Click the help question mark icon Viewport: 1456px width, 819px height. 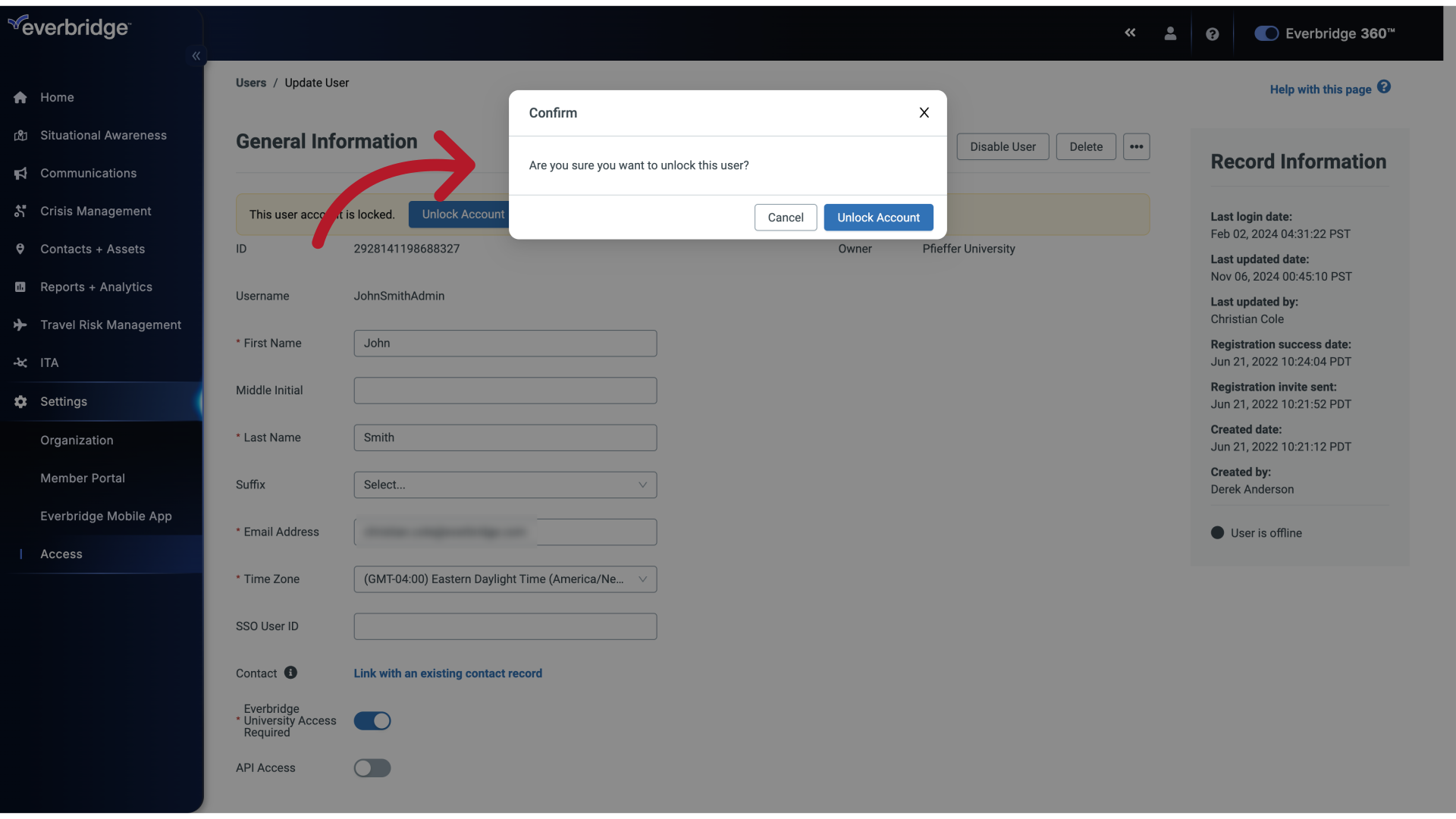1211,33
